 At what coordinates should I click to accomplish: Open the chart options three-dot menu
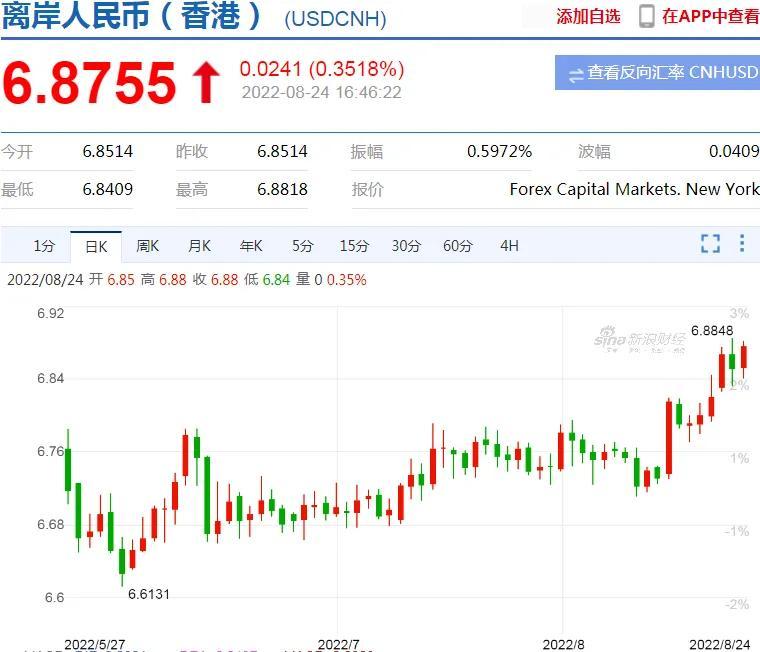[742, 243]
